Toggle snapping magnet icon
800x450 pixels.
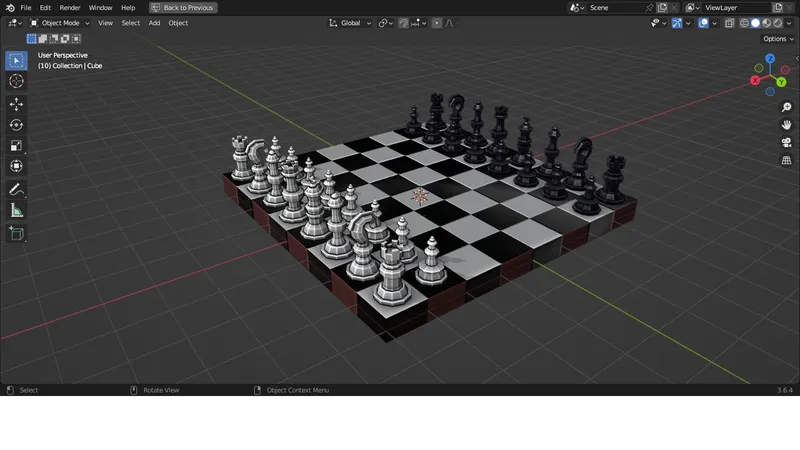point(404,23)
